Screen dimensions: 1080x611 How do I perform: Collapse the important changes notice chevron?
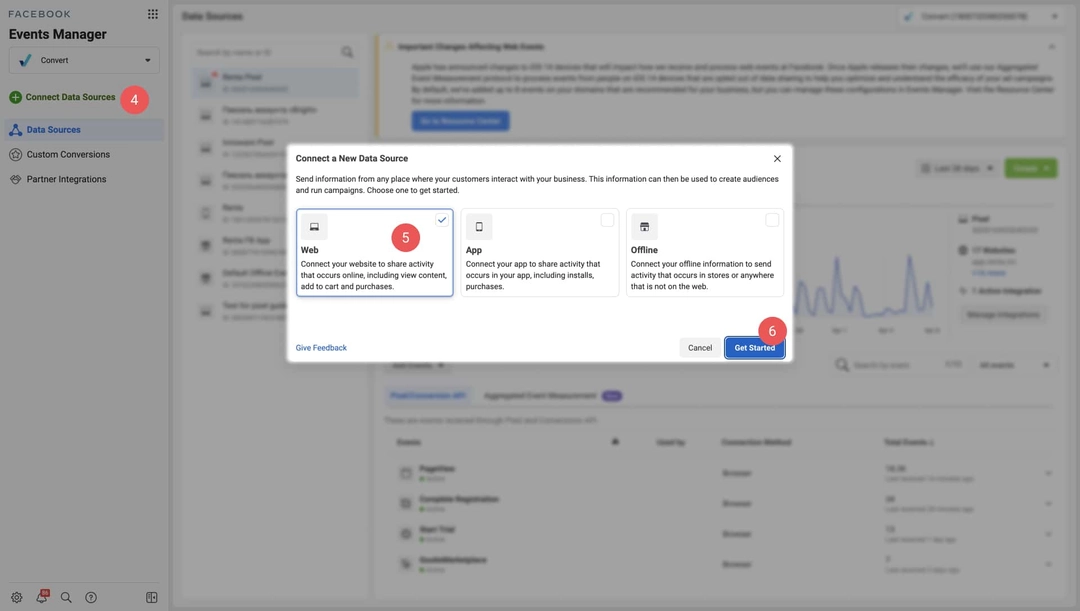(1052, 47)
